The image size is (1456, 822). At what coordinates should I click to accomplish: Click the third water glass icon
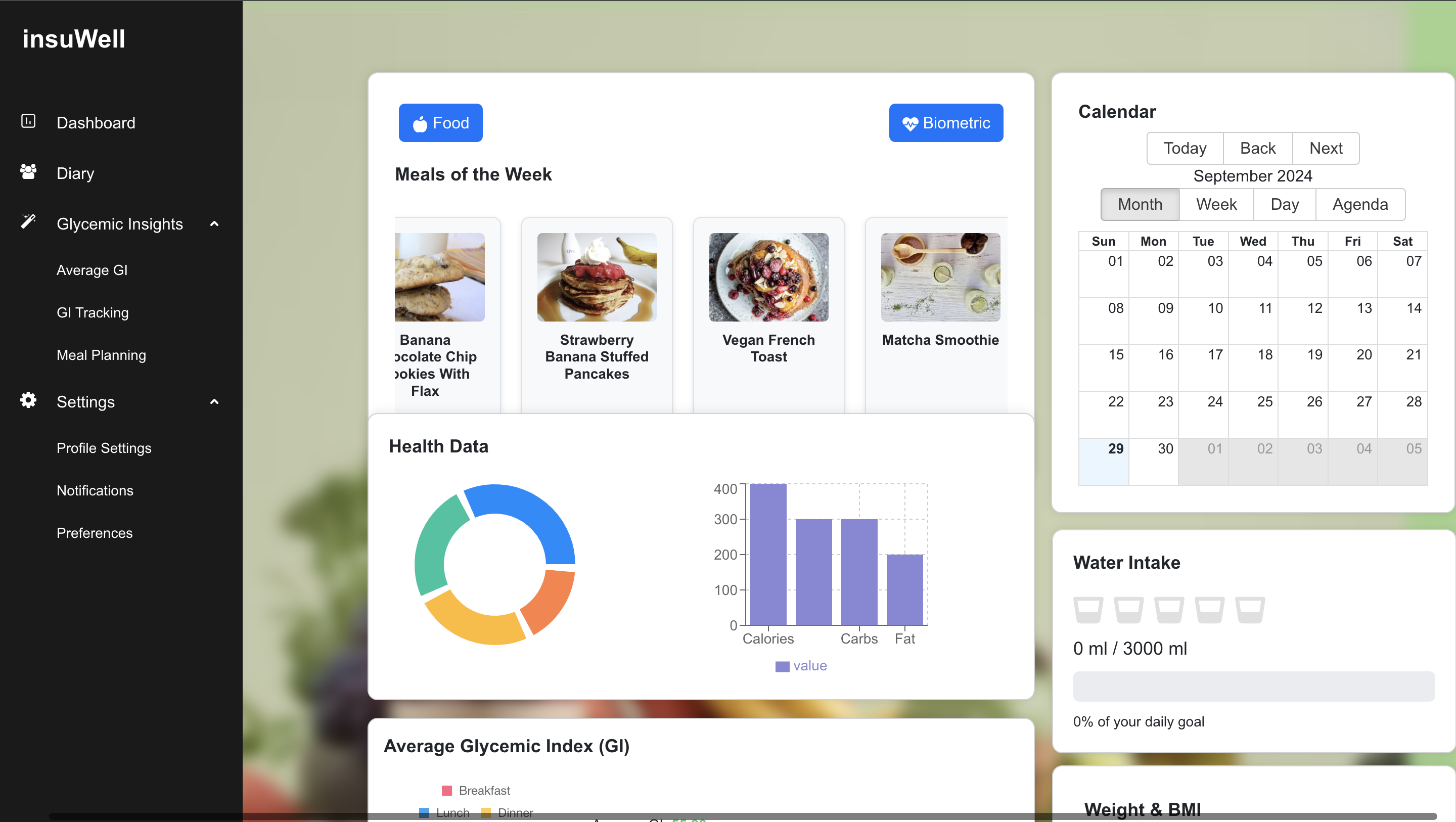tap(1169, 610)
